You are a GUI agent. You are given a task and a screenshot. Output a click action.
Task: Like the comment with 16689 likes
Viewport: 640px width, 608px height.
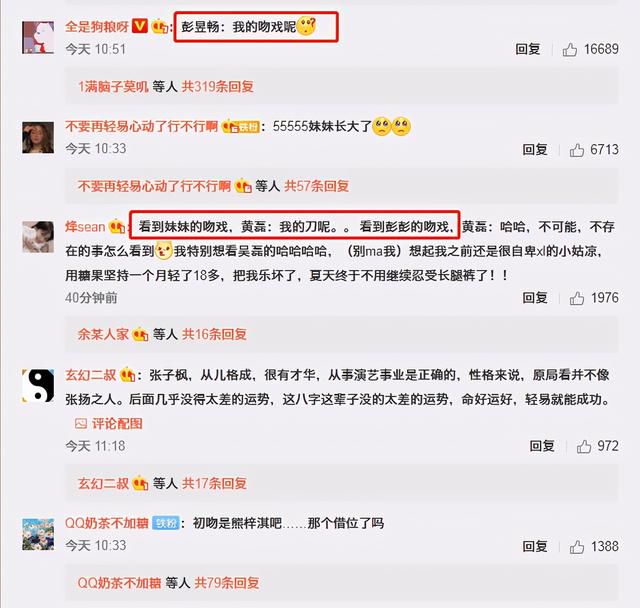[x=569, y=49]
